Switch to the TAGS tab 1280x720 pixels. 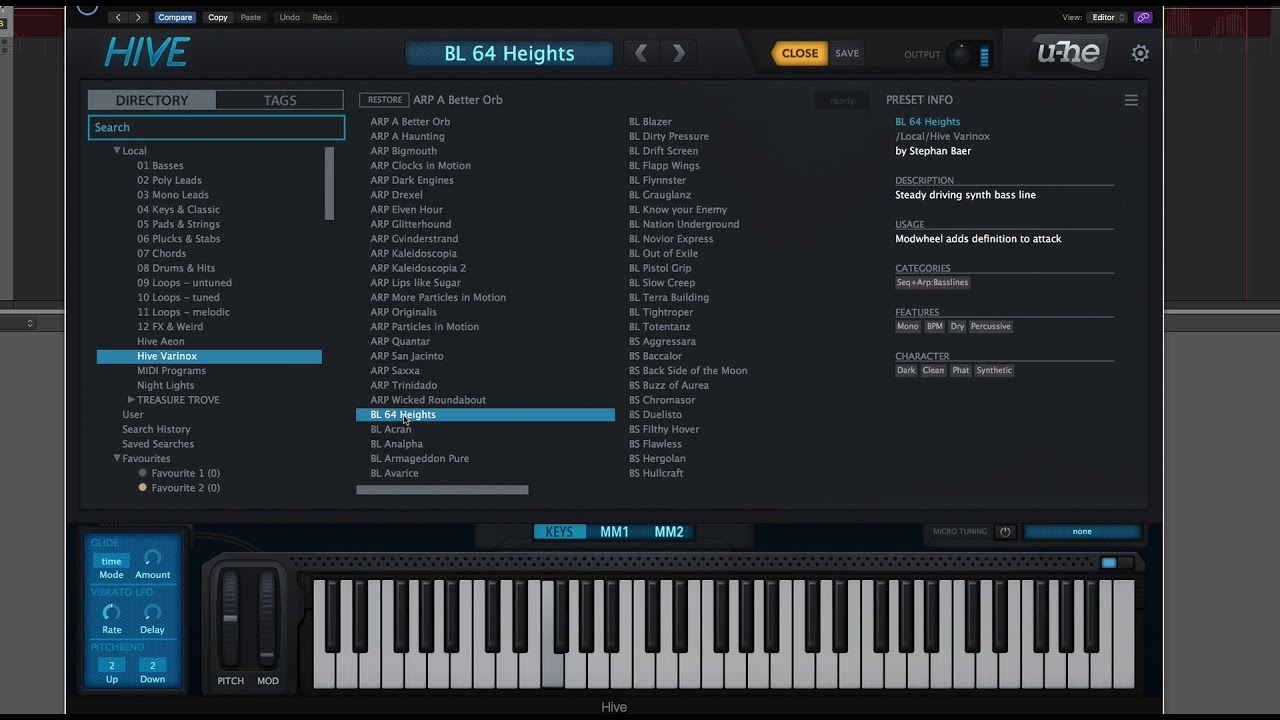tap(280, 100)
